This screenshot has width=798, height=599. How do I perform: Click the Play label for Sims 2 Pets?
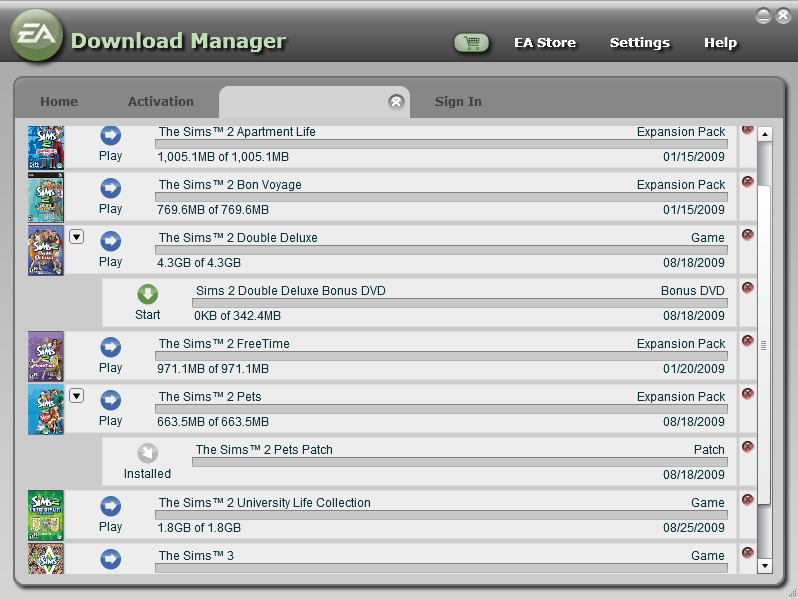click(x=110, y=421)
